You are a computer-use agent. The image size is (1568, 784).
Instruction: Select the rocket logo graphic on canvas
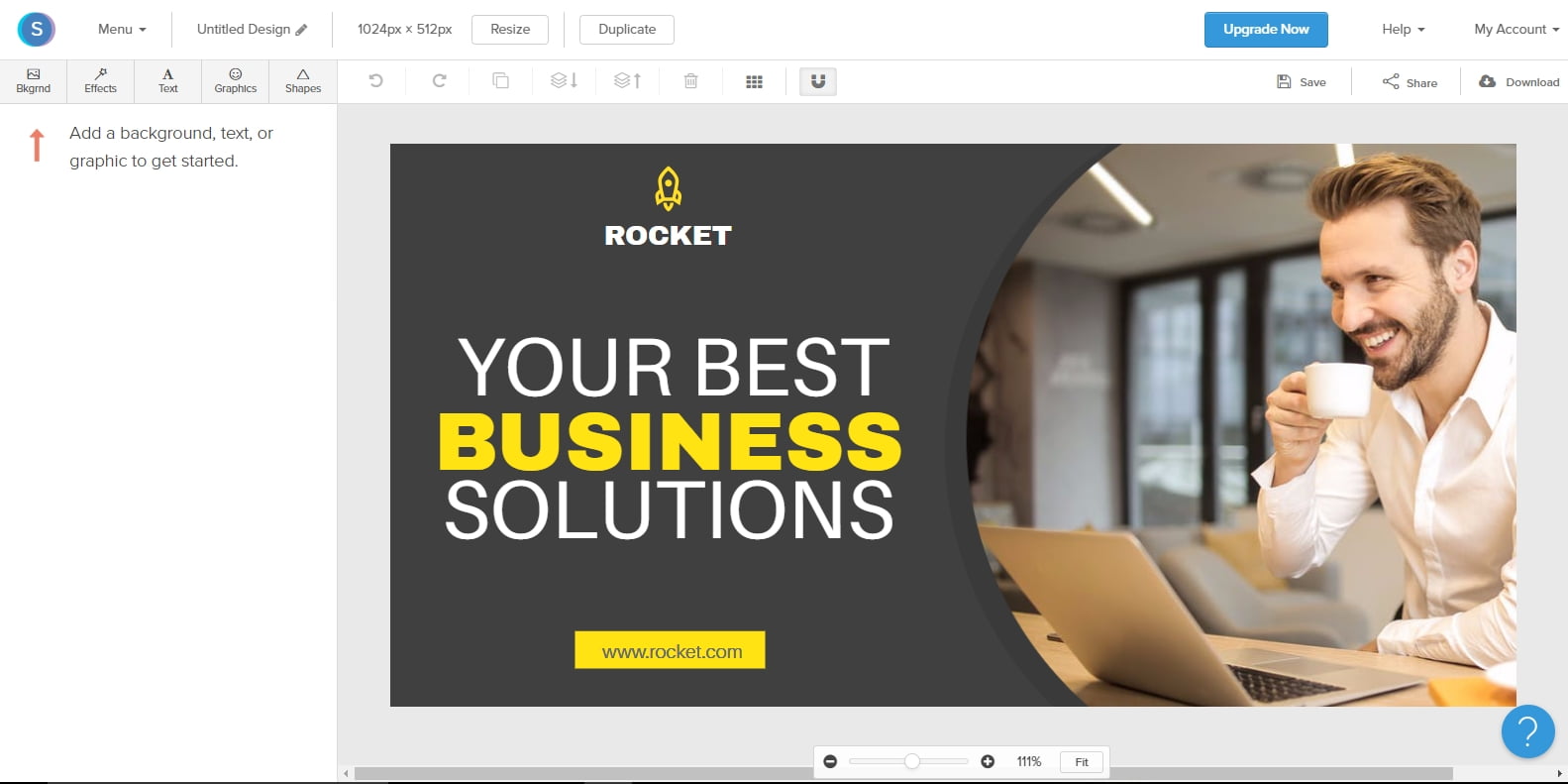pyautogui.click(x=669, y=188)
